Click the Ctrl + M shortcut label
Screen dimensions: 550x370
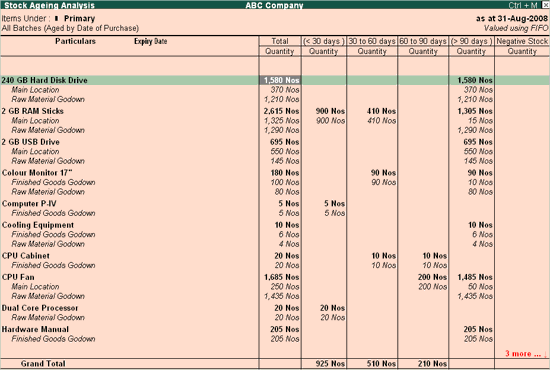523,5
